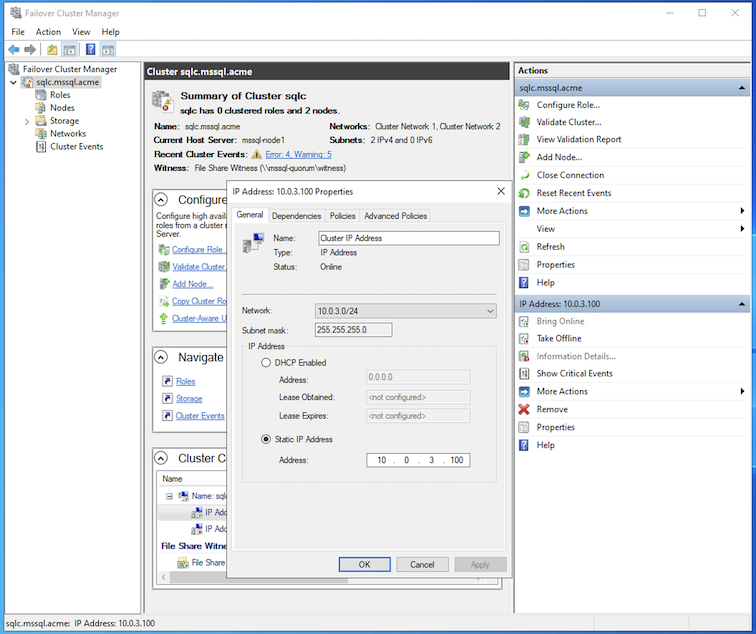Open the File menu
756x634 pixels.
pos(18,32)
